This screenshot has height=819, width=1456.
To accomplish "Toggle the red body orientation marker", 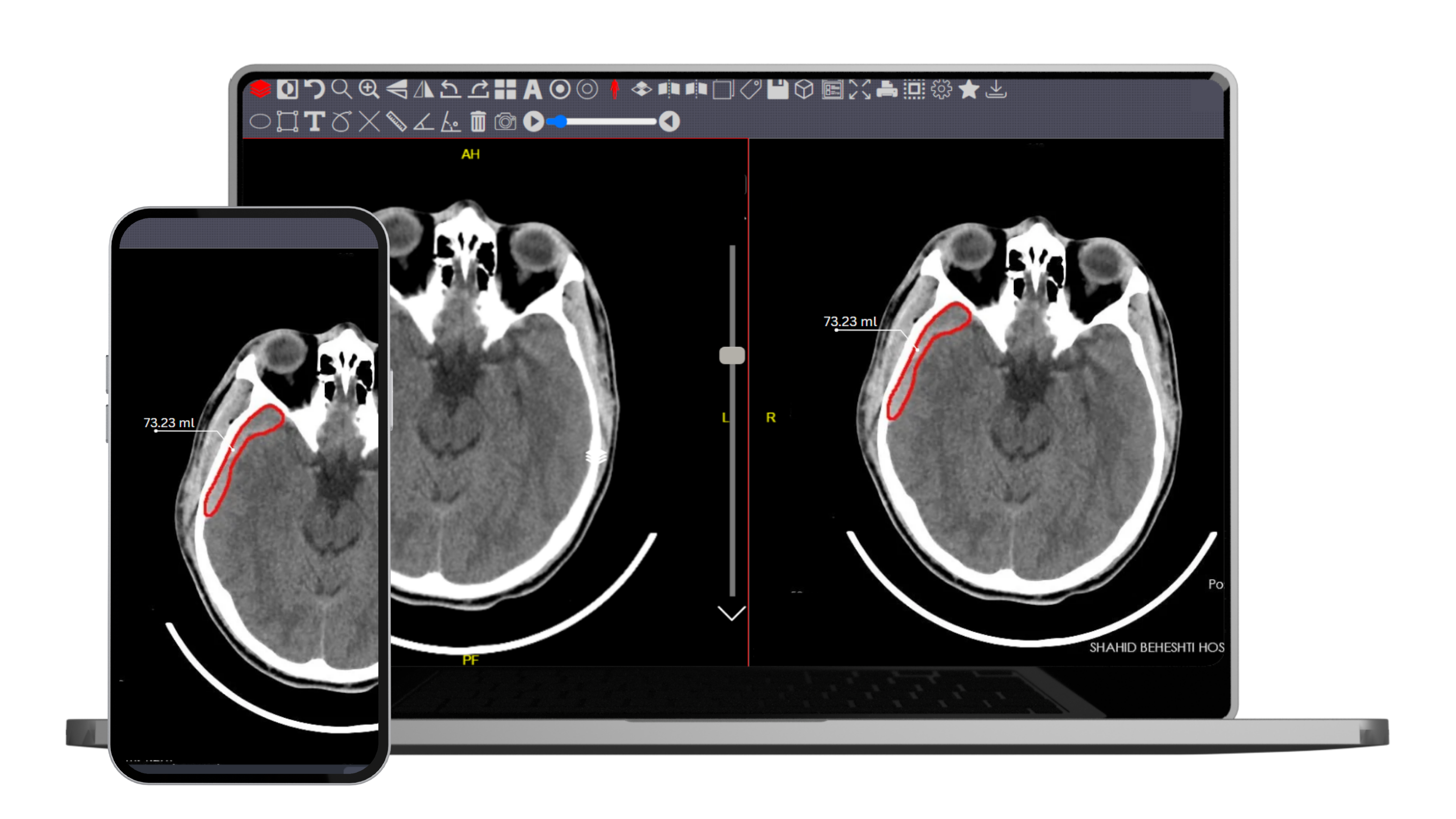I will [614, 89].
